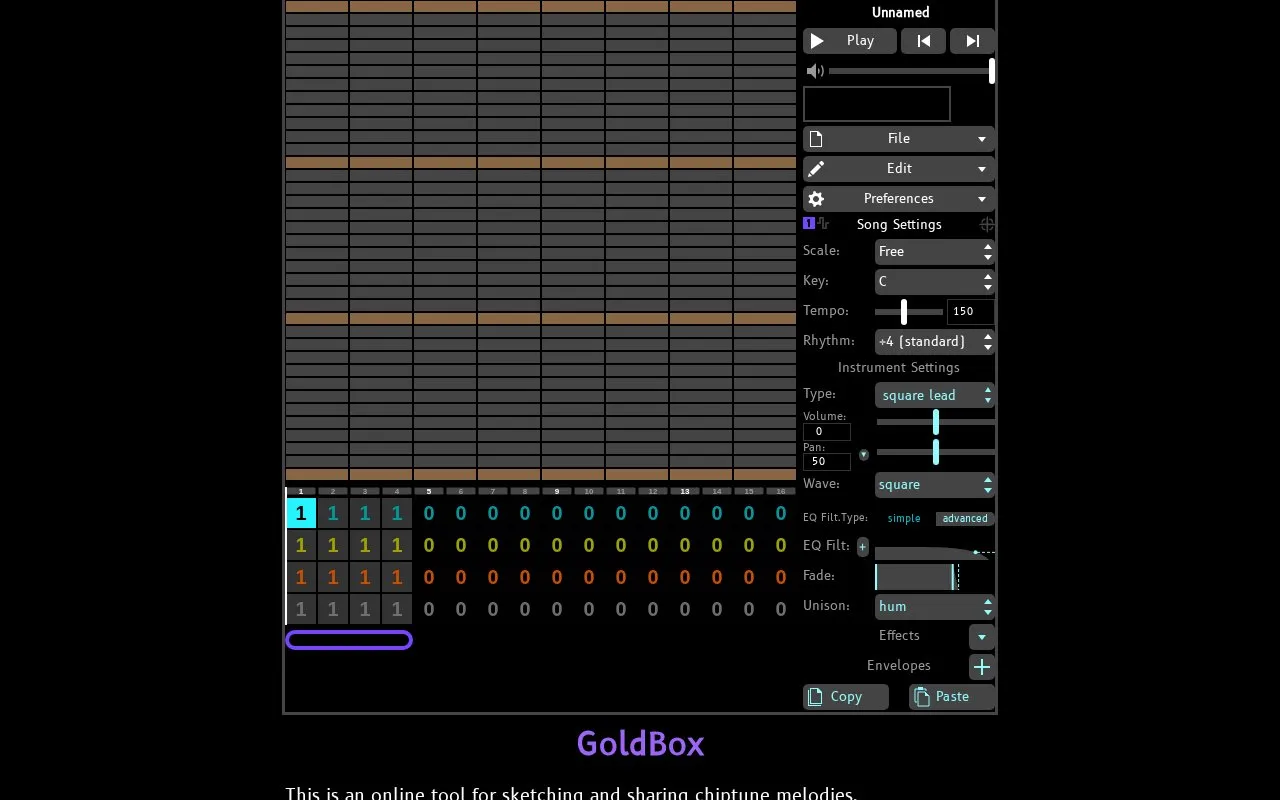Screen dimensions: 1280x800
Task: Click the instrument Pan slider
Action: coord(936,453)
